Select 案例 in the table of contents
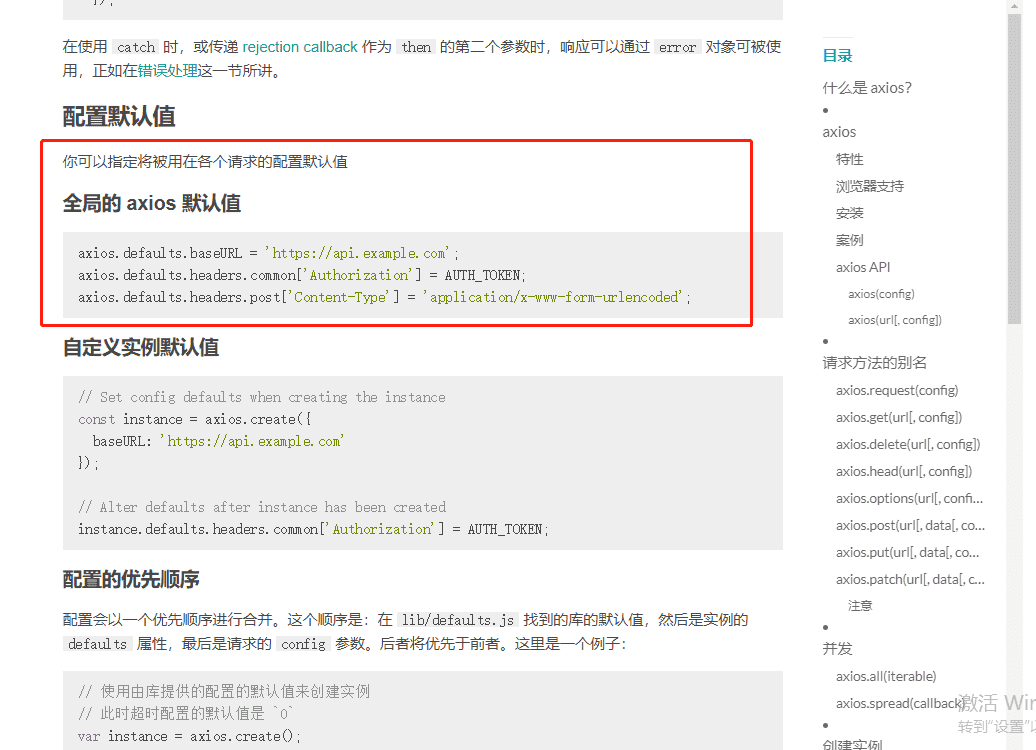Image resolution: width=1036 pixels, height=750 pixels. coord(850,241)
